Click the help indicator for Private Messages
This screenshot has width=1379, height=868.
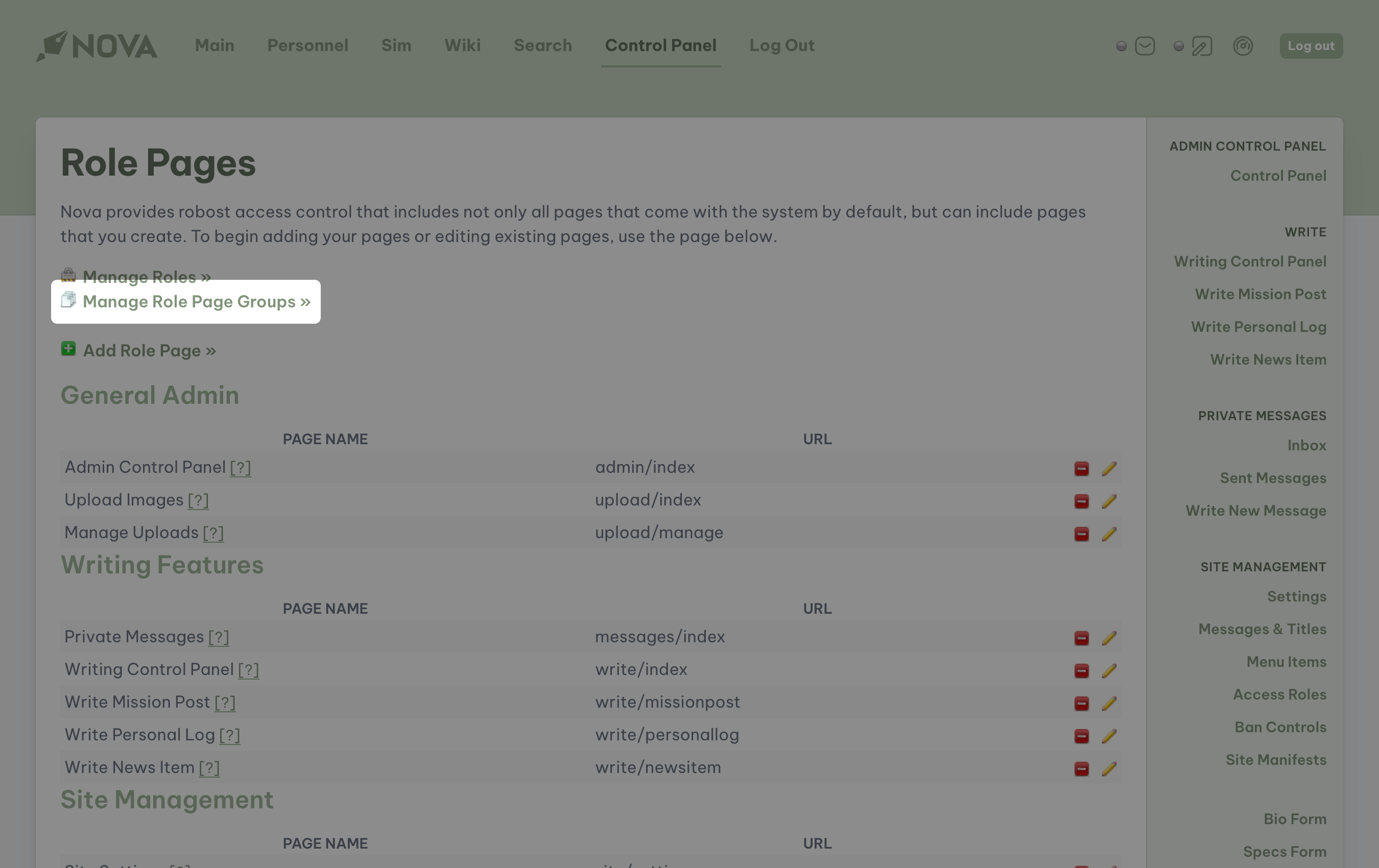click(x=218, y=636)
